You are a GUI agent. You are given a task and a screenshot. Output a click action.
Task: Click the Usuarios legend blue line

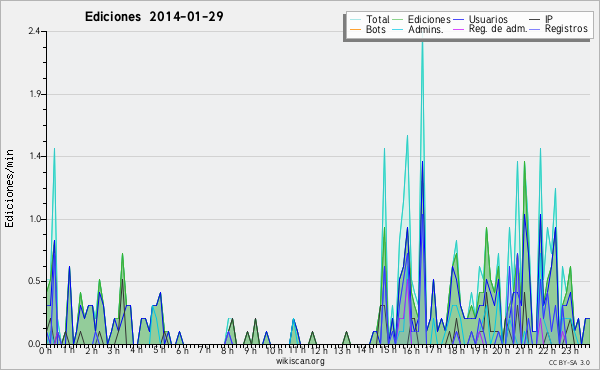(x=458, y=20)
